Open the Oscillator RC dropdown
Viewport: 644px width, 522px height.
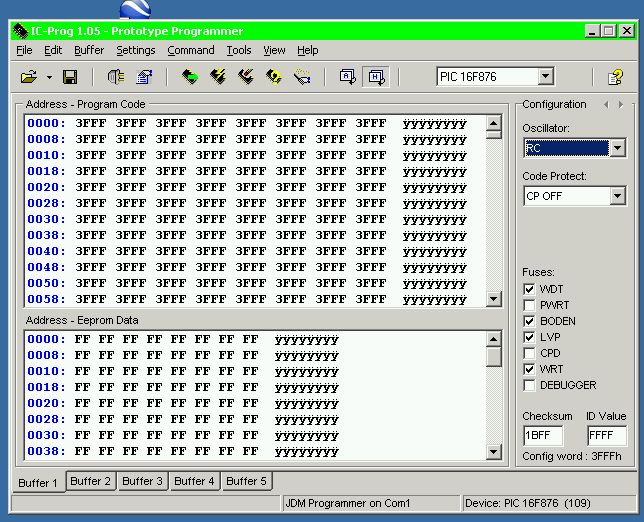[617, 148]
